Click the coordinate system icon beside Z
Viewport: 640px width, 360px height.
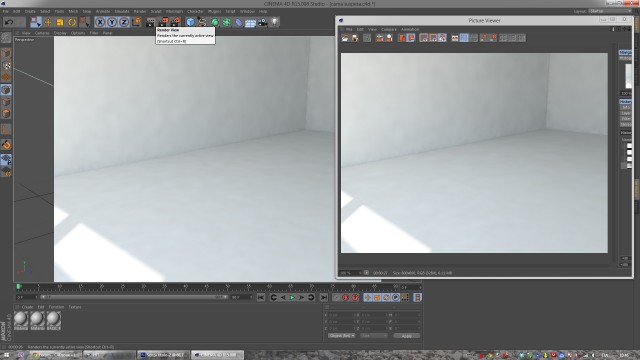point(136,22)
